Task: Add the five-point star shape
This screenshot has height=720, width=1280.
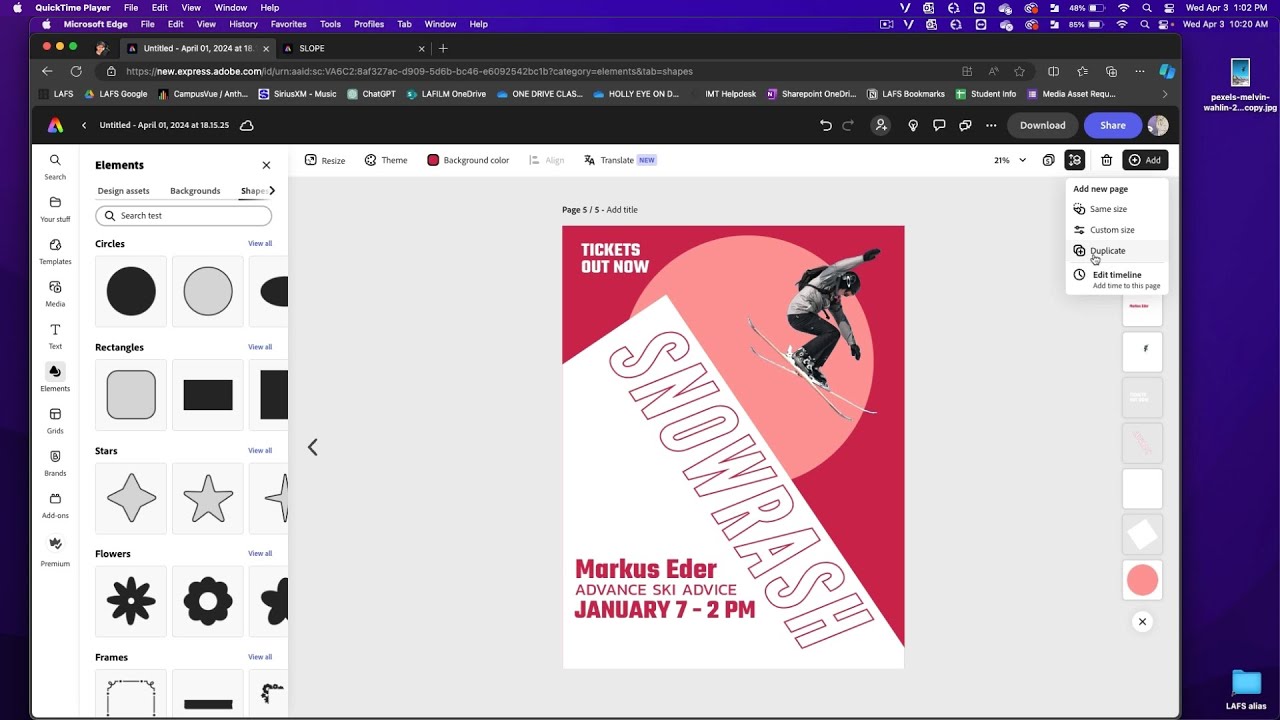Action: tap(208, 498)
